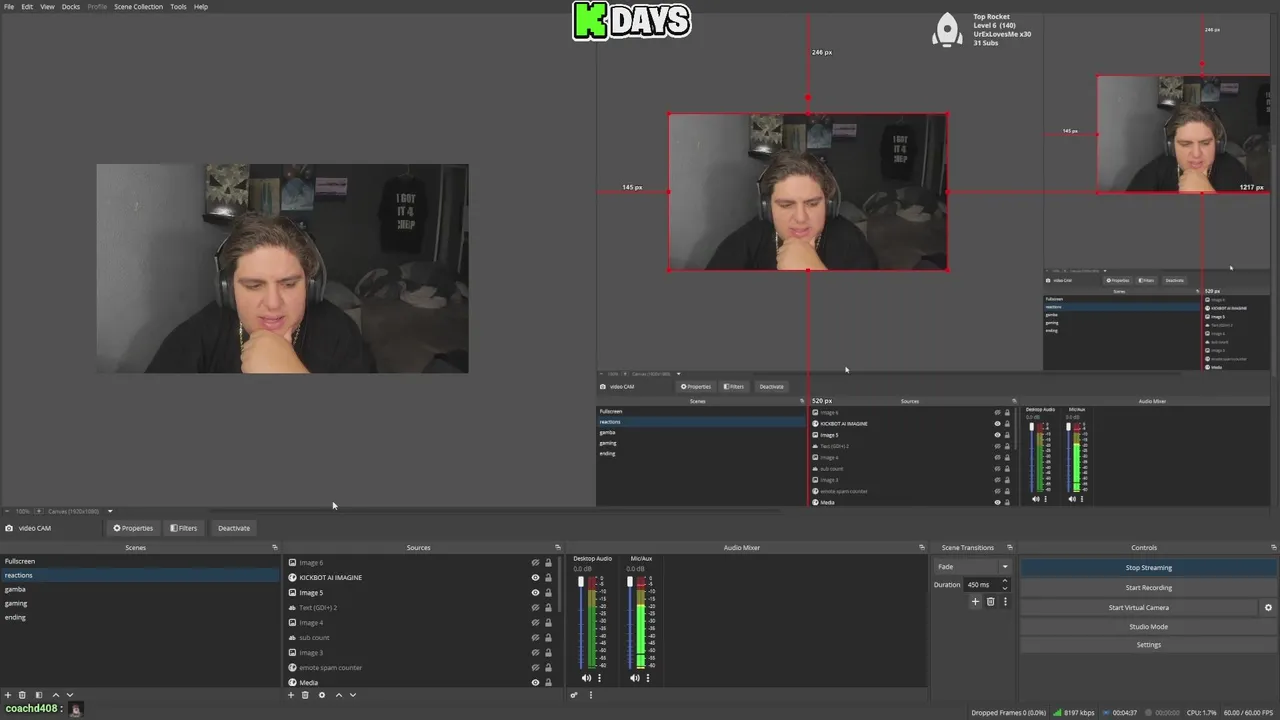The image size is (1280, 720).
Task: Open Properties for video CAM source
Action: 133,528
